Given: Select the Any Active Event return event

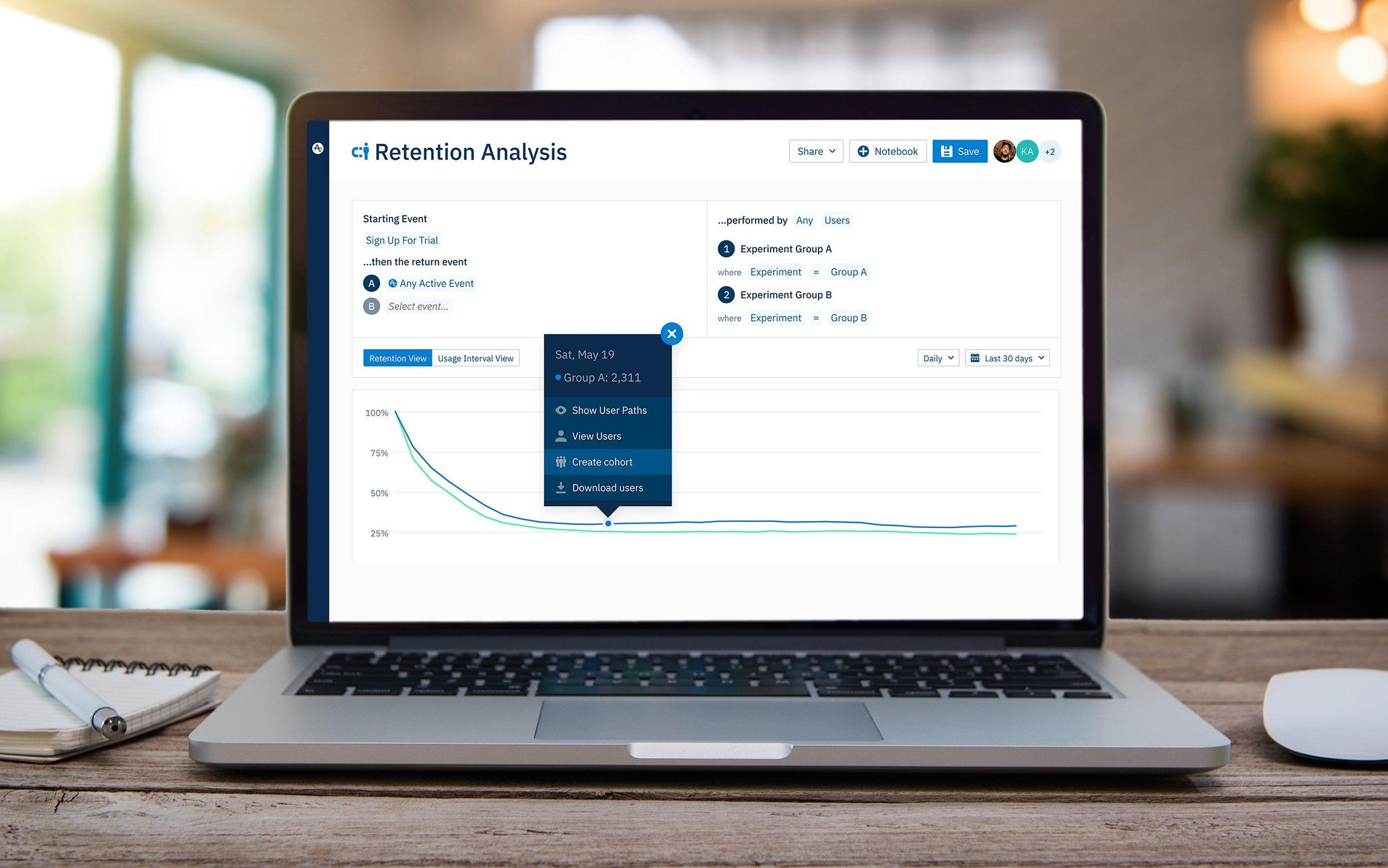Looking at the screenshot, I should [x=436, y=283].
